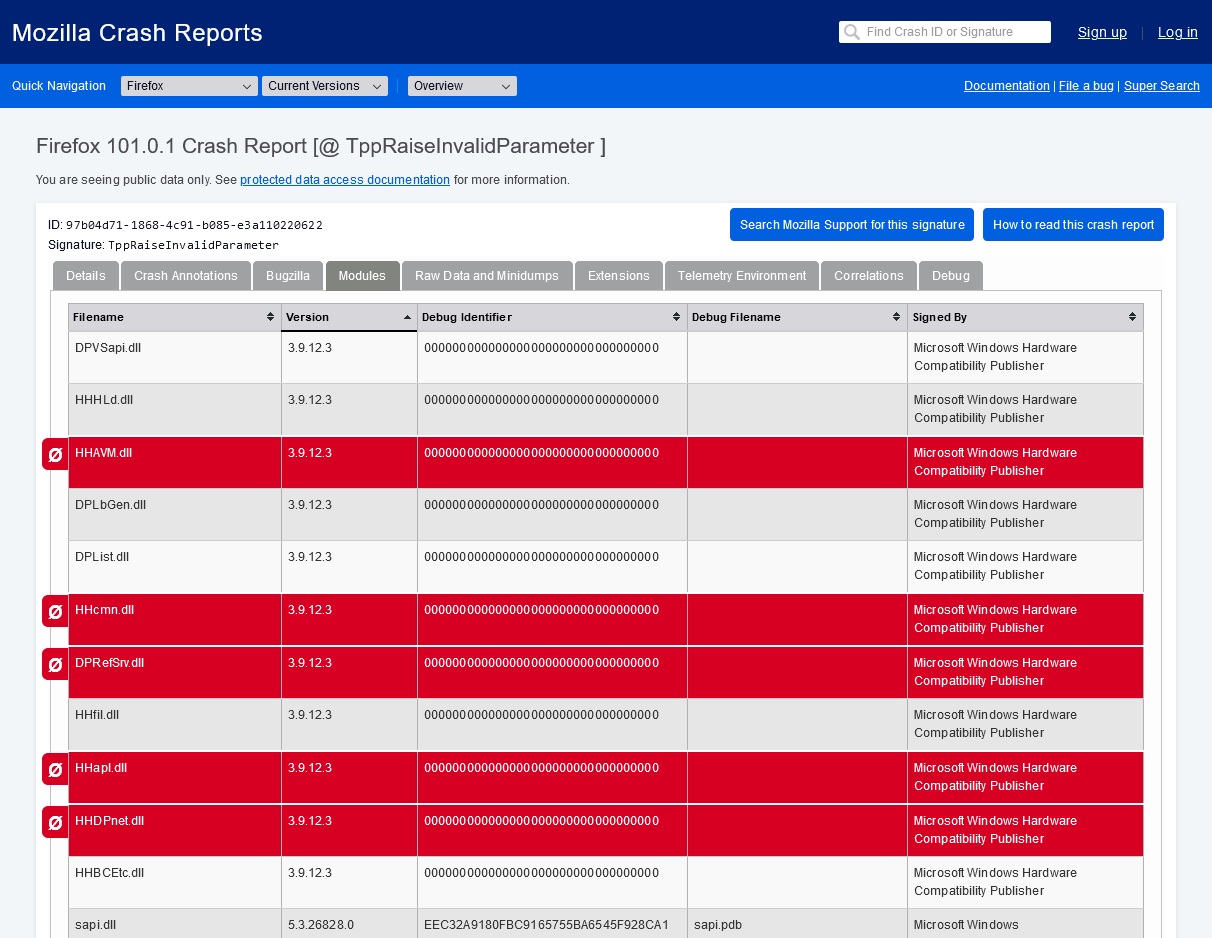Click the warning icon beside DPRefSrv.dll
This screenshot has width=1212, height=938.
coord(55,664)
